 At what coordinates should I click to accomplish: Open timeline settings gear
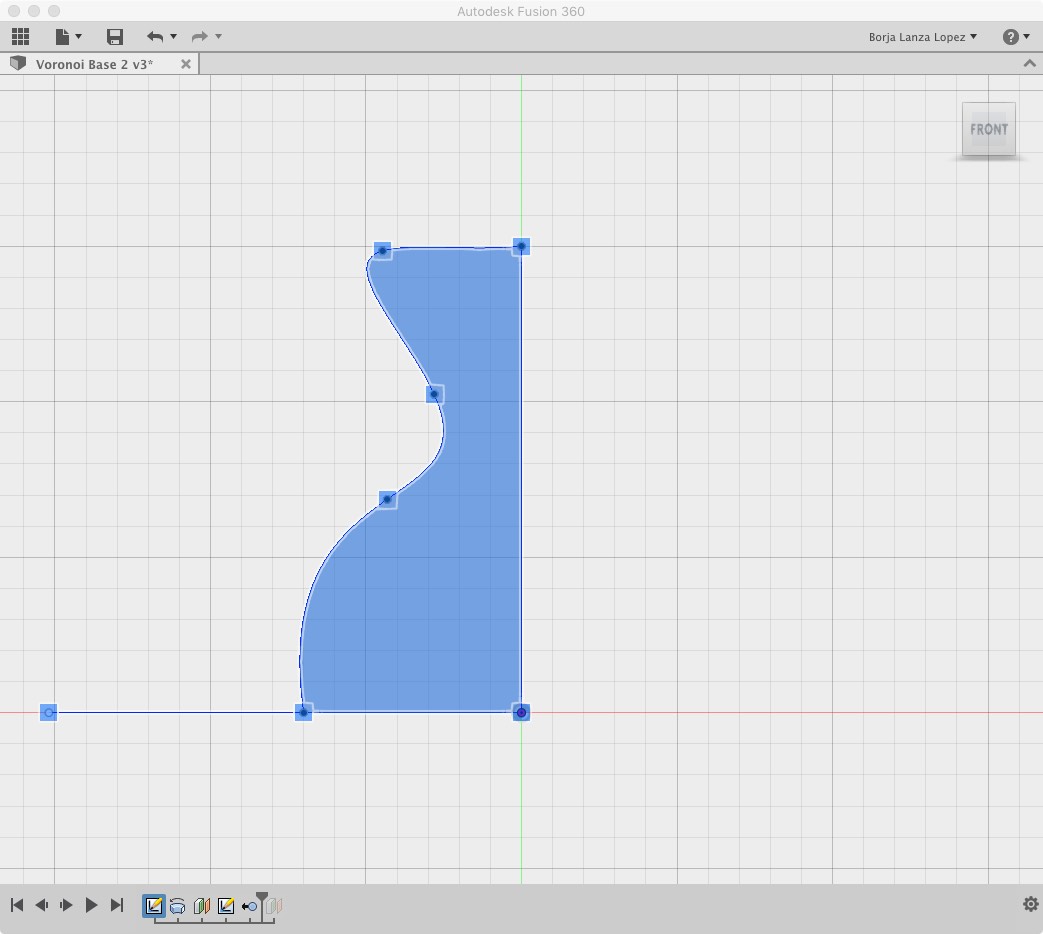tap(1030, 904)
